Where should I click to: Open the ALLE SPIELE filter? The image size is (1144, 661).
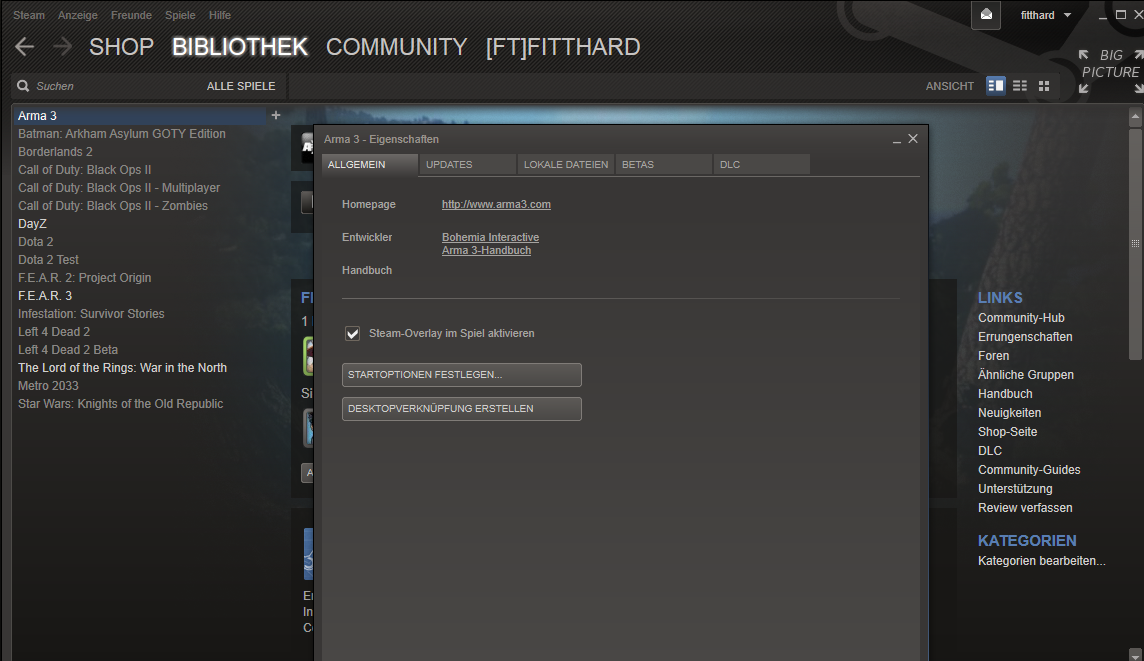tap(241, 86)
